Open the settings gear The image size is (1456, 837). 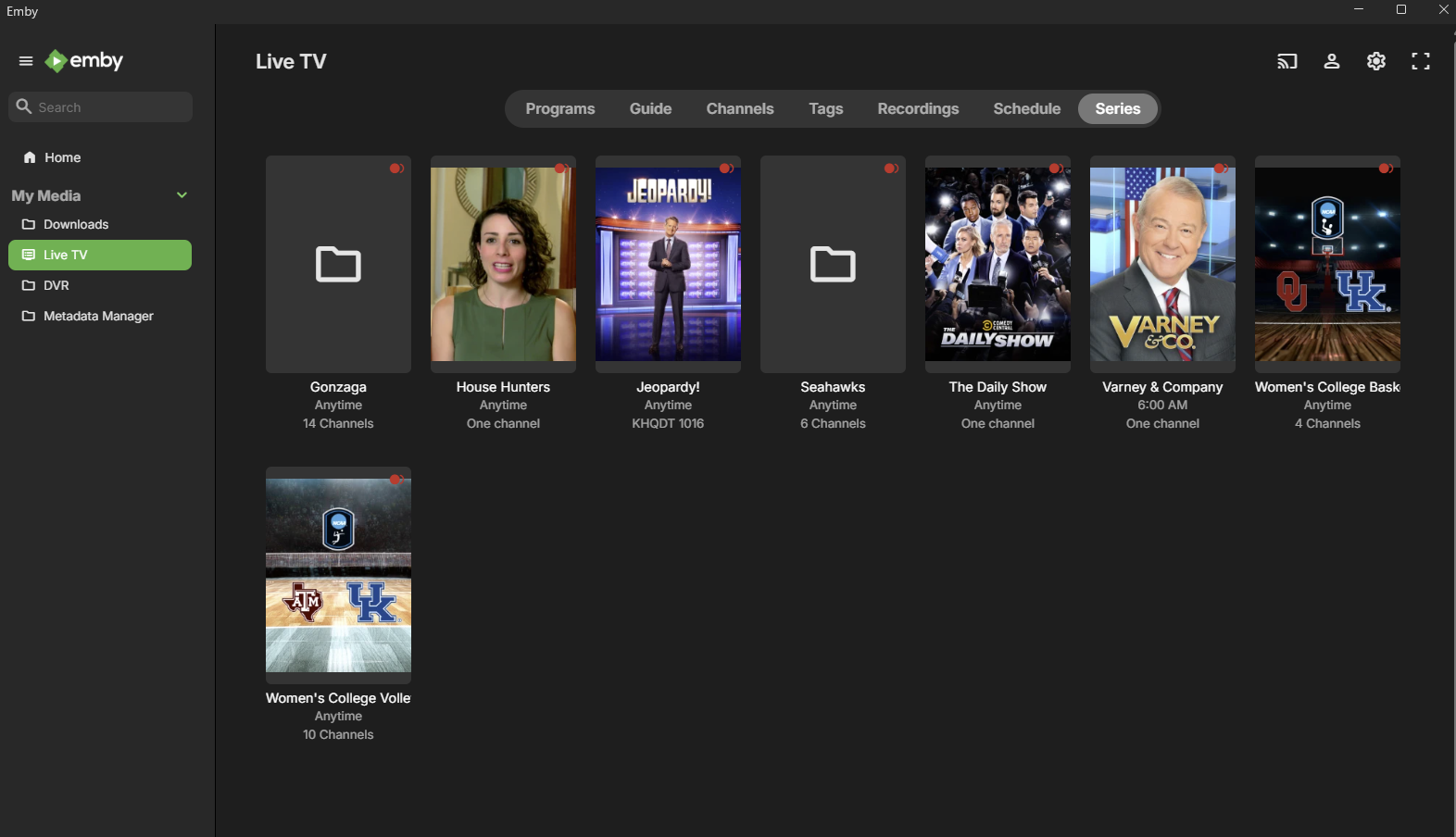pos(1376,61)
